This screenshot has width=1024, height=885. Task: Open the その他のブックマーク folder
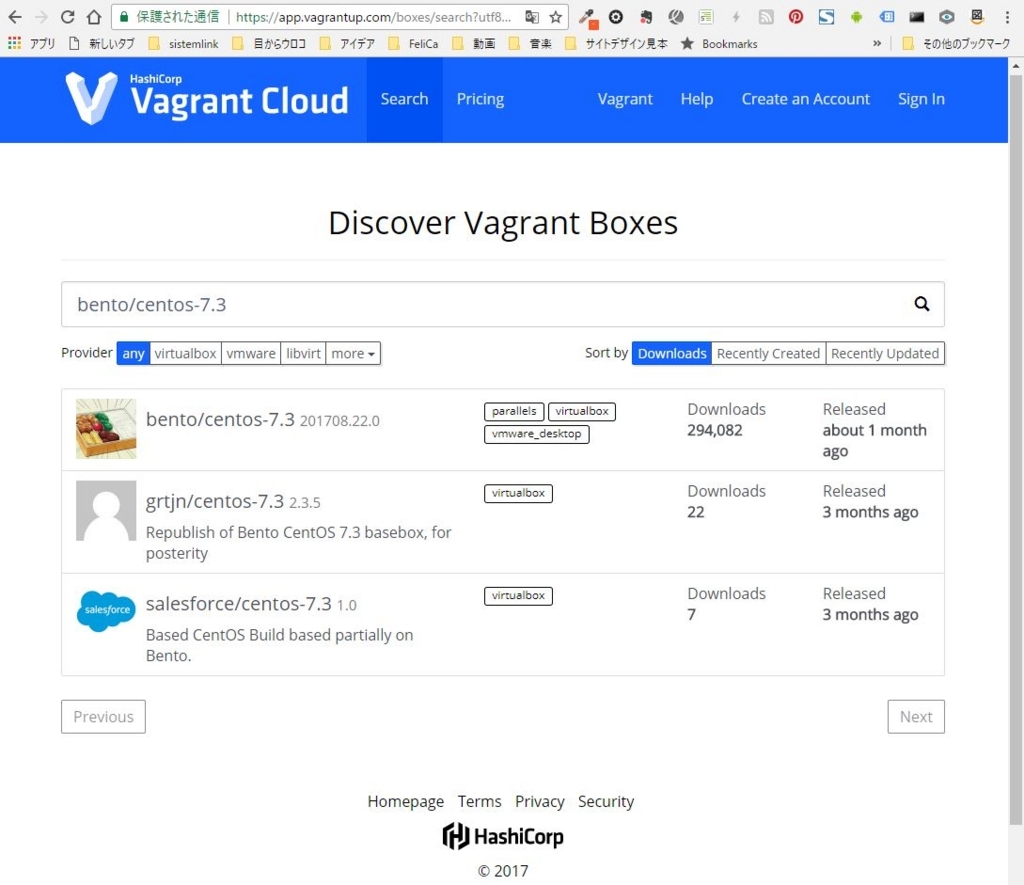coord(956,44)
